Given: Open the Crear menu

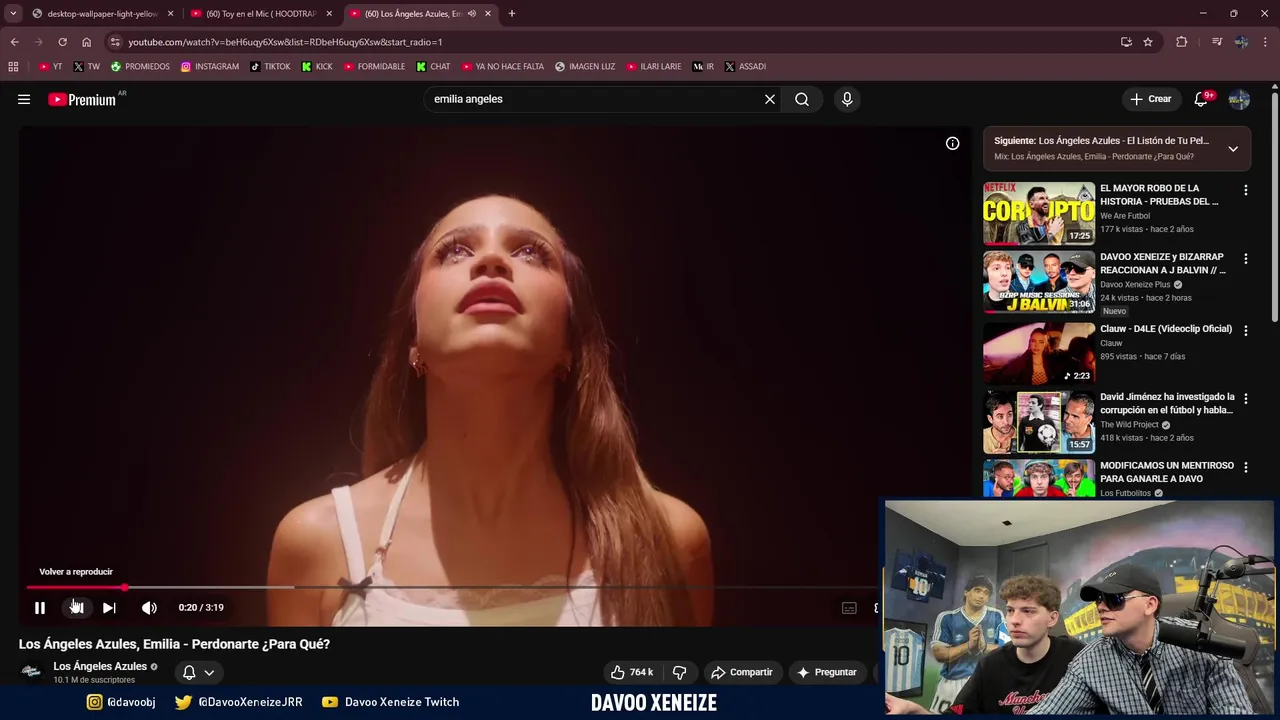Looking at the screenshot, I should click(1151, 99).
